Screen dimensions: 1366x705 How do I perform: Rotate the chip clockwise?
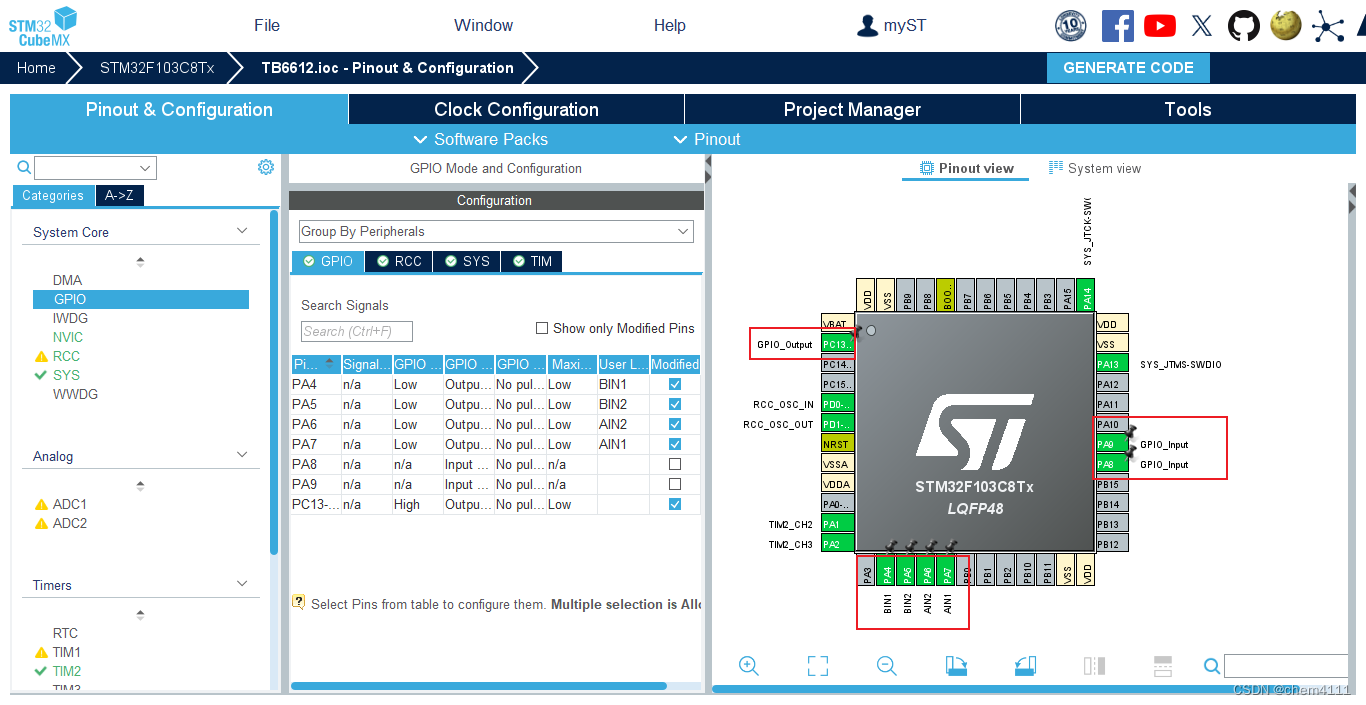coord(955,665)
